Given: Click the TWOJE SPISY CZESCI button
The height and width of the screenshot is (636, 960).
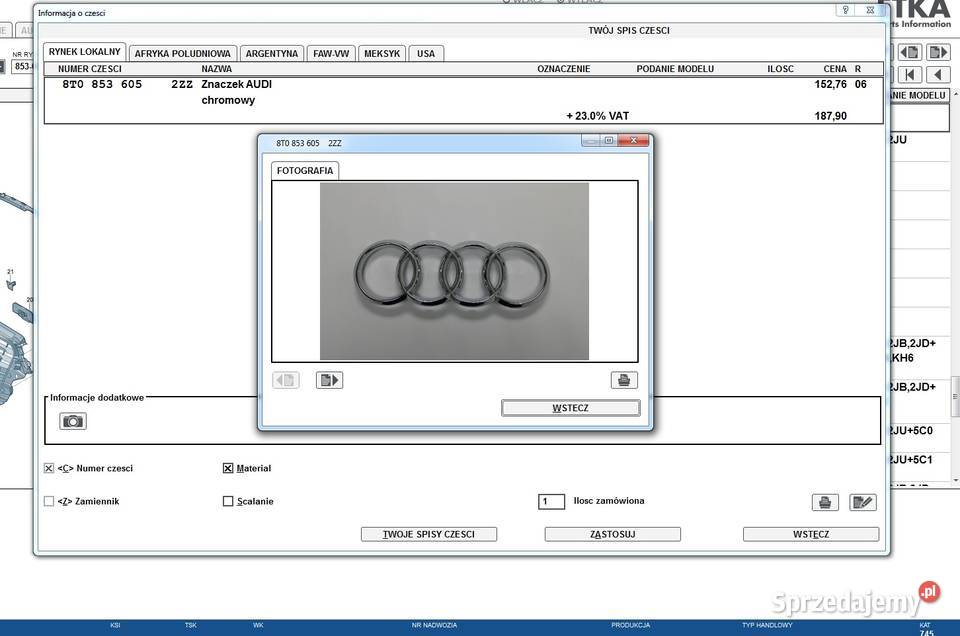Looking at the screenshot, I should (x=429, y=534).
